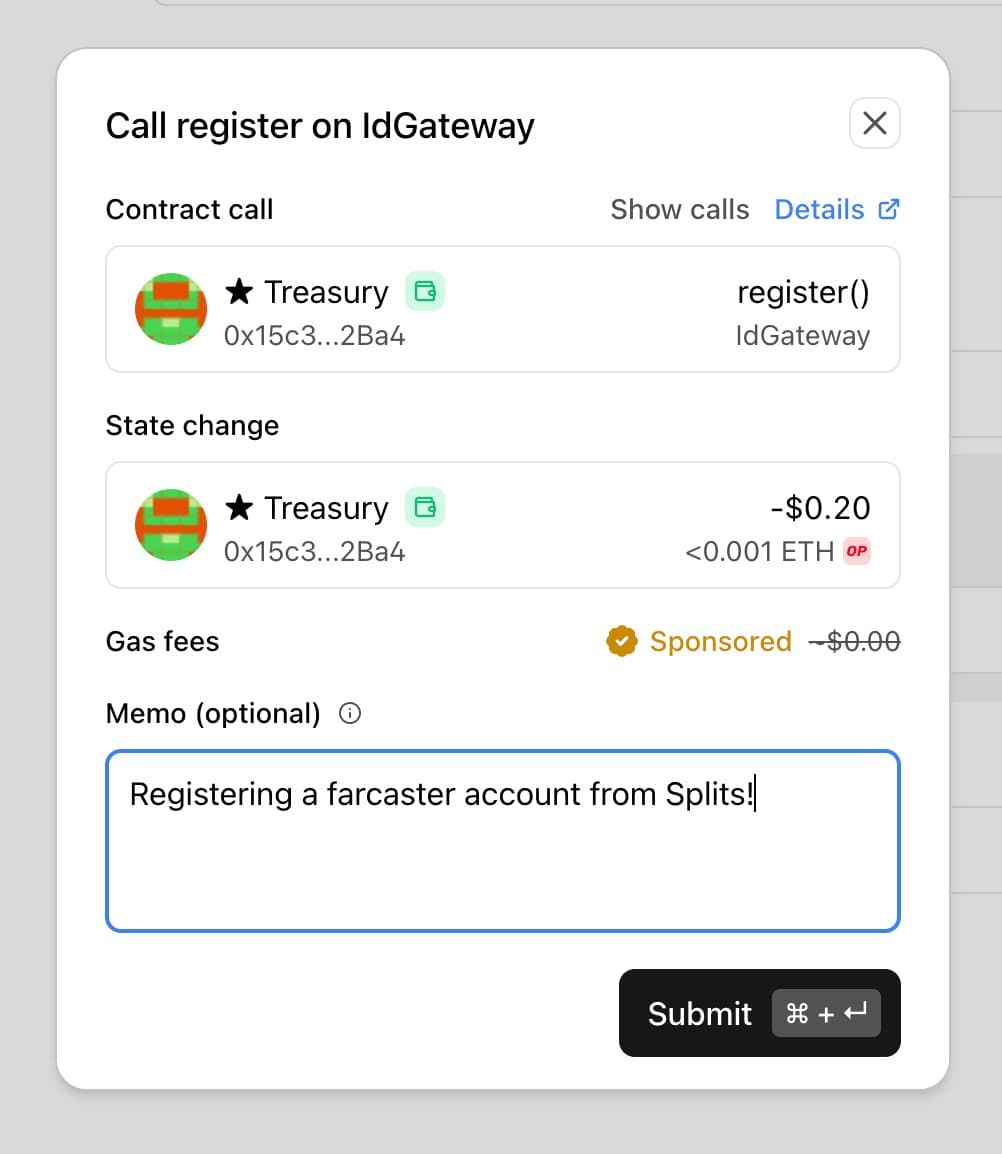Click star icon in Contract call Treasury
1002x1154 pixels.
coord(239,292)
